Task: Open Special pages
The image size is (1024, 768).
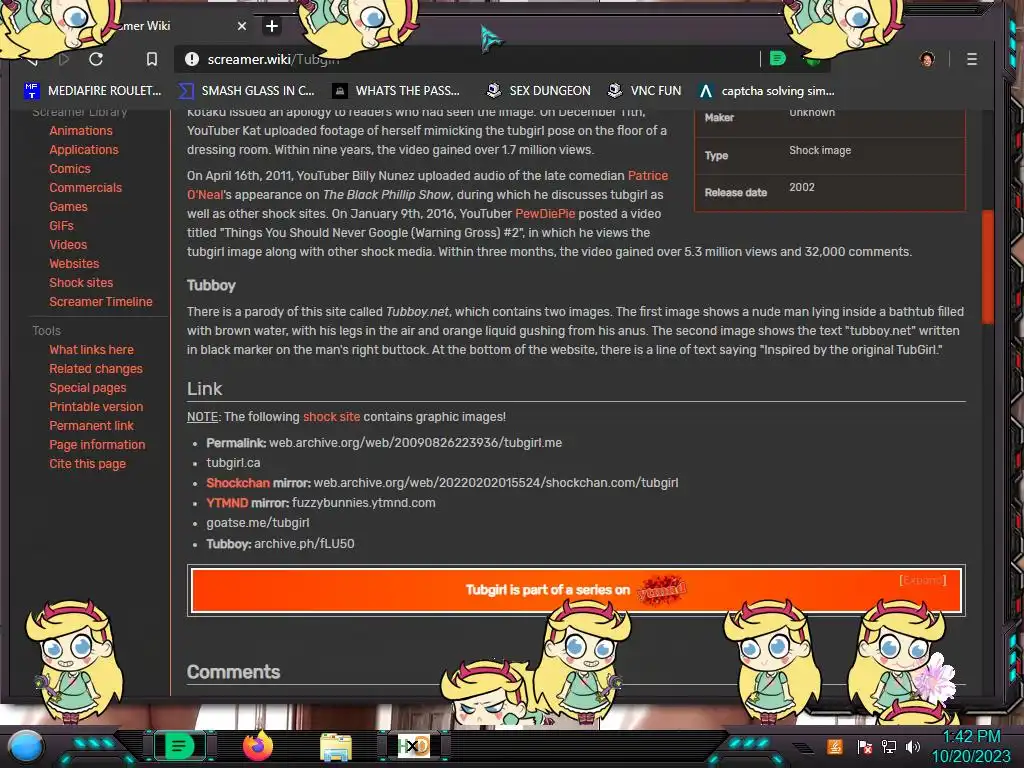Action: (x=88, y=387)
